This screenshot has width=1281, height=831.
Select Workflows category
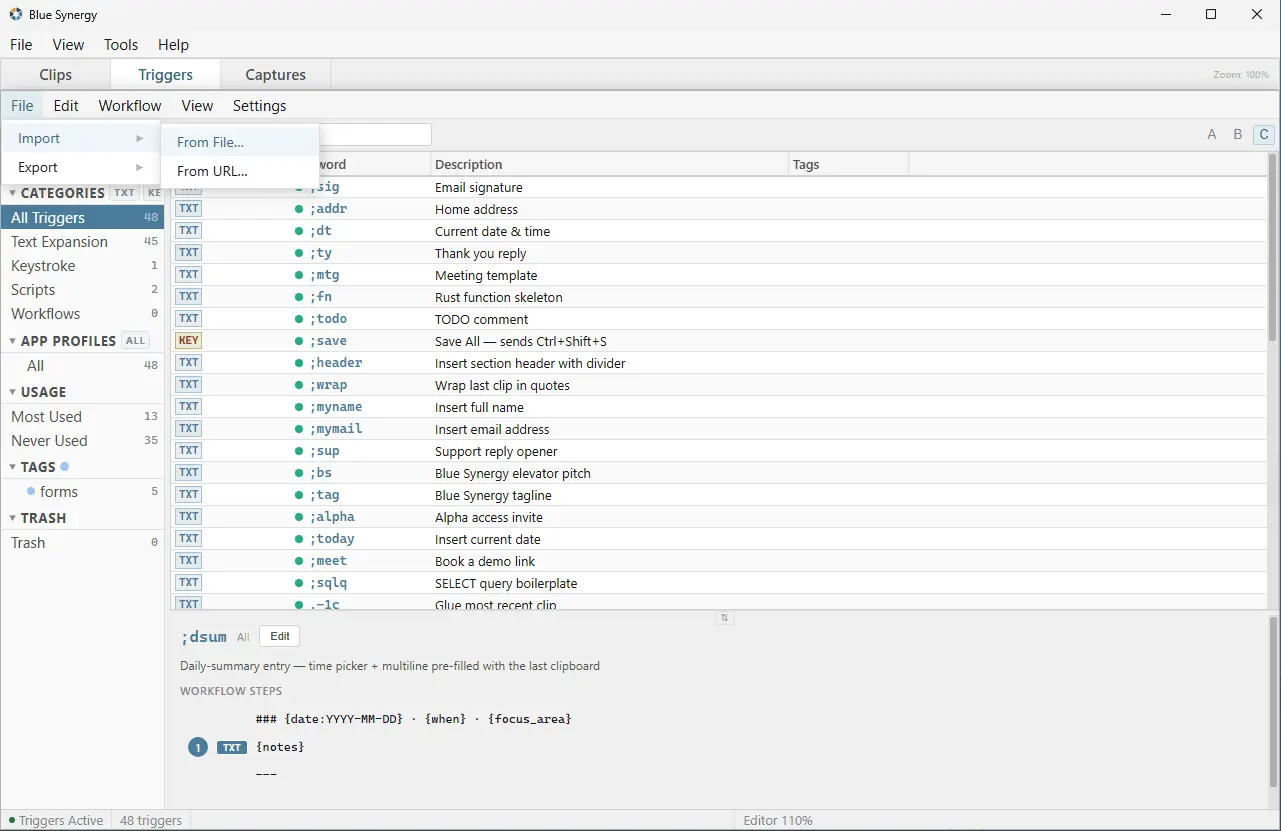pos(82,313)
